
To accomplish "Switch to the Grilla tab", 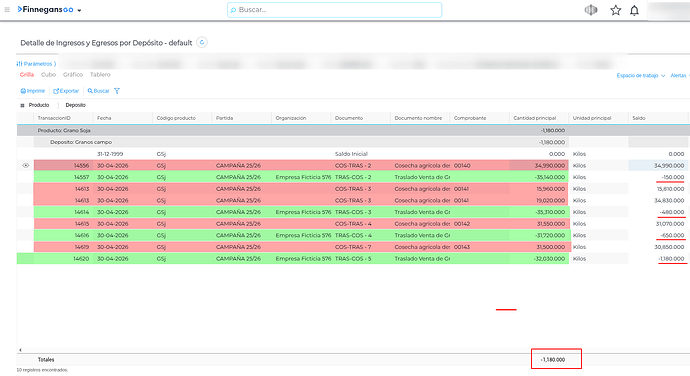I will click(27, 74).
